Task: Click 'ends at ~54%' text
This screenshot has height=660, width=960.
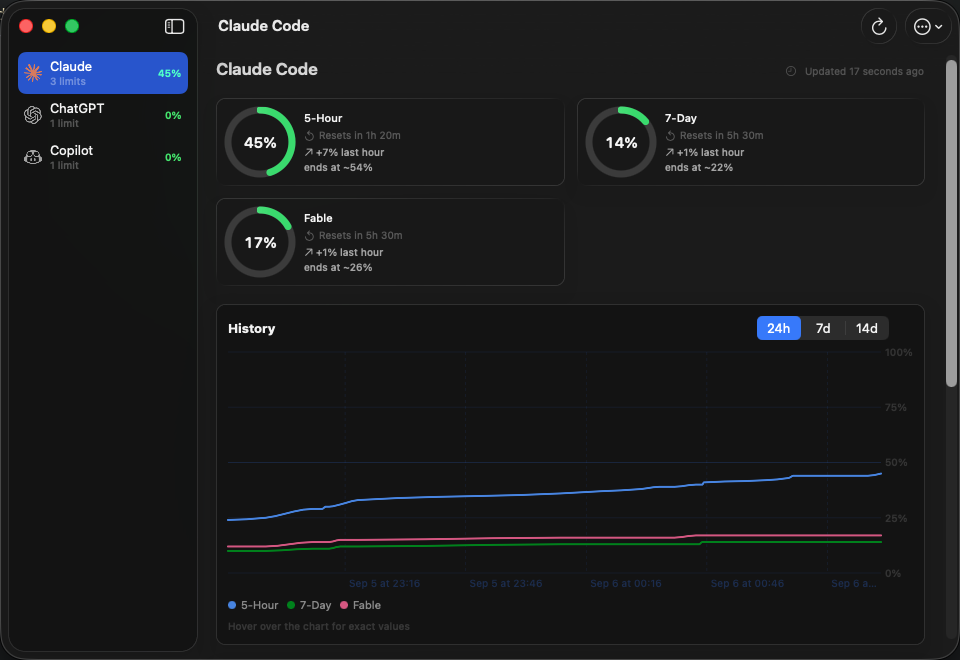Action: (338, 167)
